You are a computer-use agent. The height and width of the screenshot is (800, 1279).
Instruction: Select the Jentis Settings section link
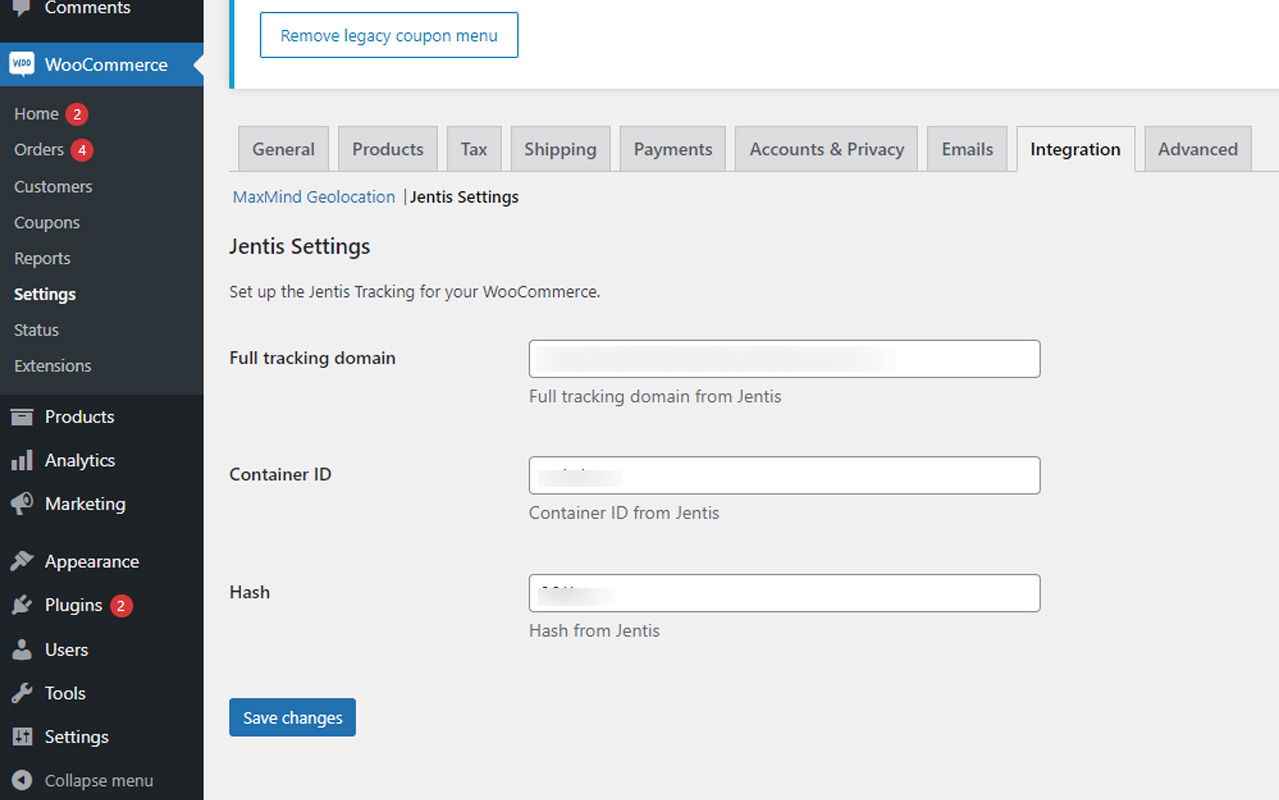pos(464,197)
